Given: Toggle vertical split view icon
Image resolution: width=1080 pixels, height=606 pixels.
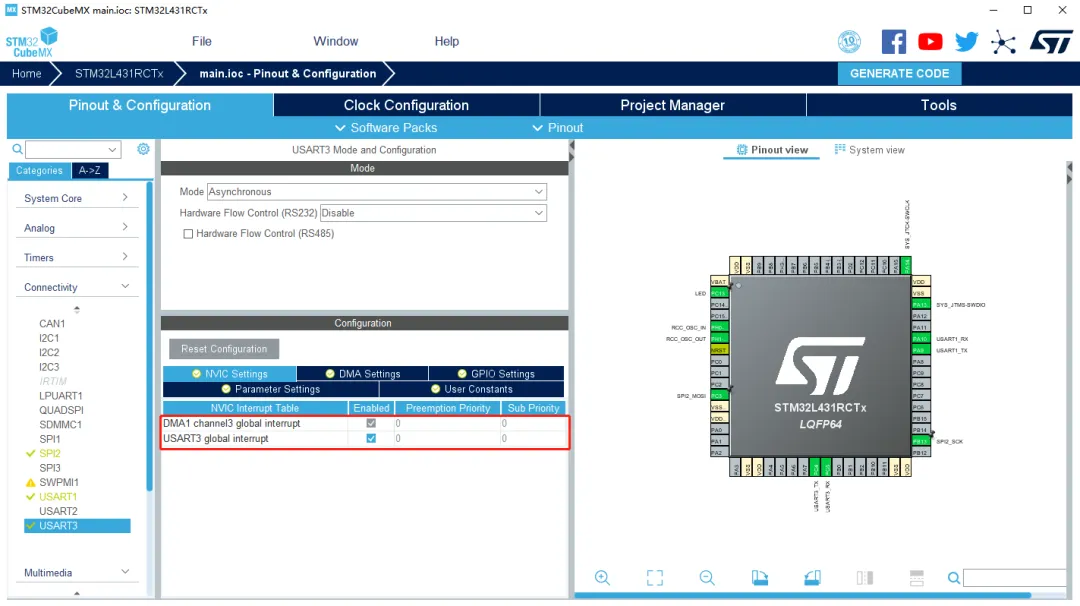Looking at the screenshot, I should [x=864, y=578].
